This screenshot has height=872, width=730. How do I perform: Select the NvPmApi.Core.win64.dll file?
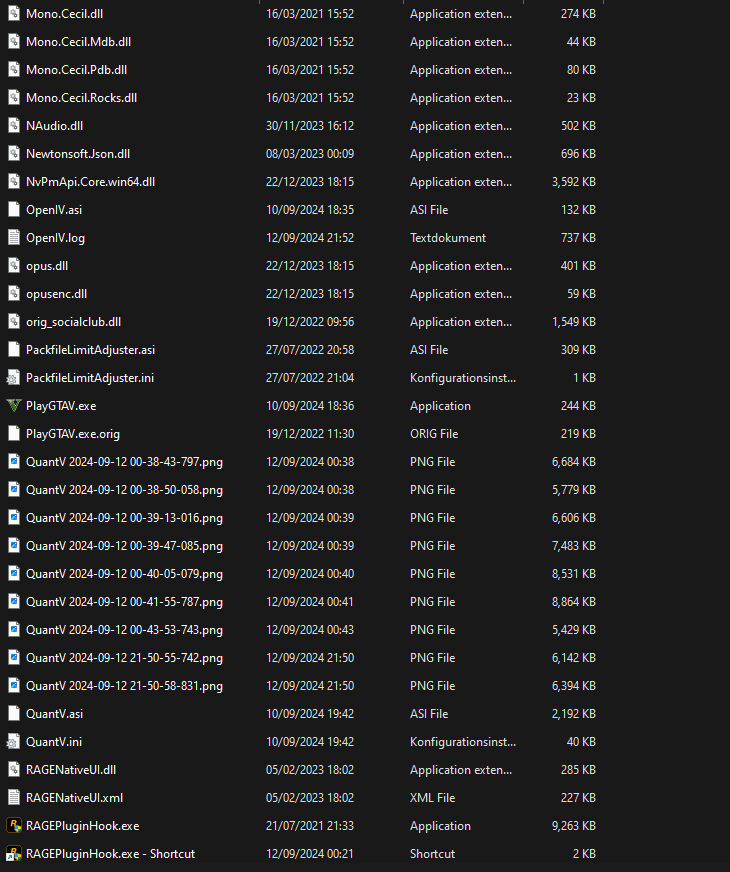point(90,182)
